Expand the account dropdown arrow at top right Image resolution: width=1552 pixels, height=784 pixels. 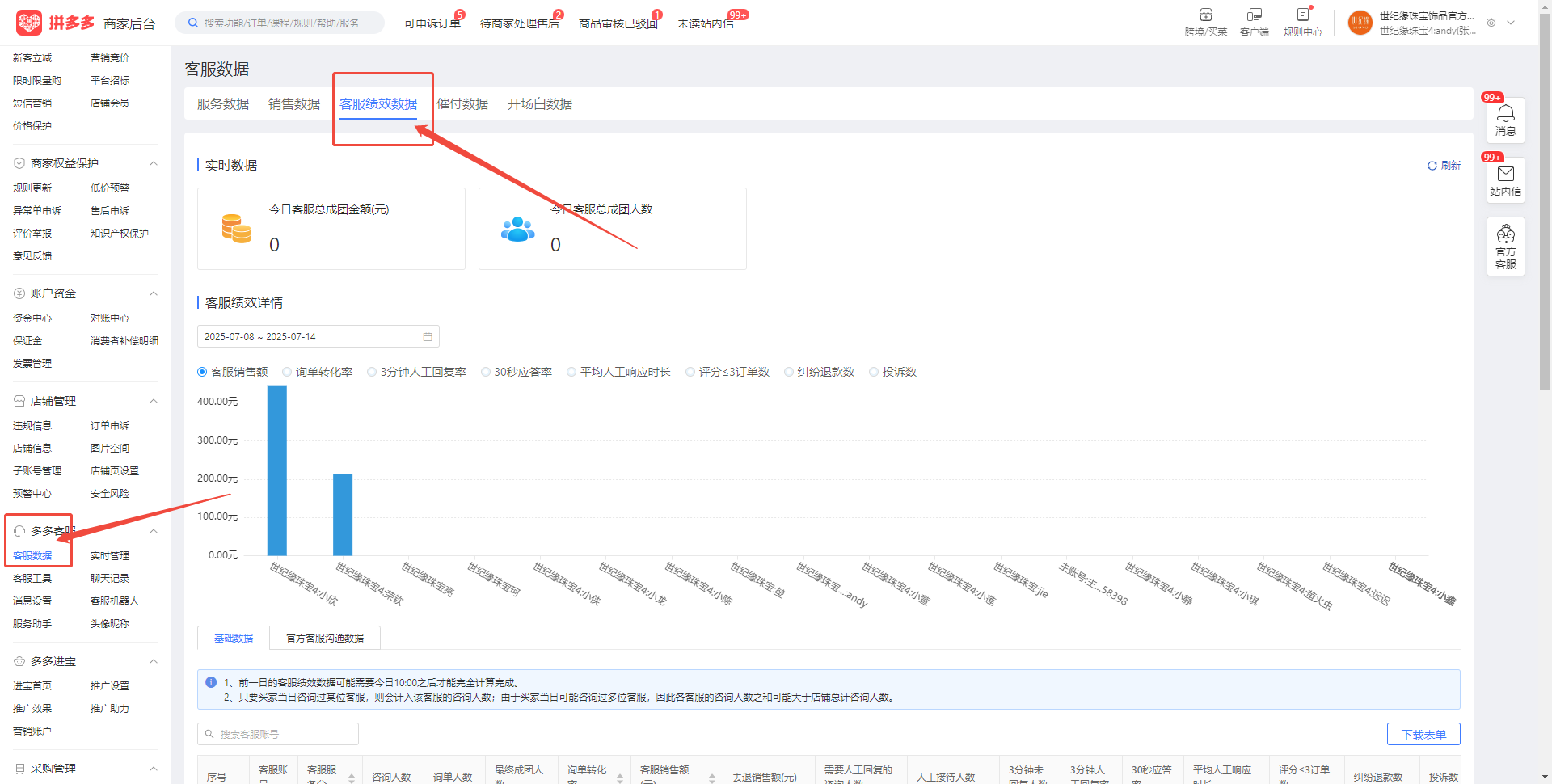pyautogui.click(x=1511, y=23)
